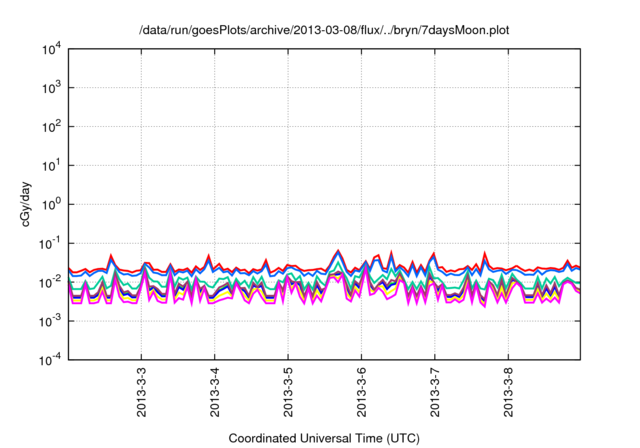640x448 pixels.
Task: Click the 10^2 y-axis label
Action: [x=51, y=126]
